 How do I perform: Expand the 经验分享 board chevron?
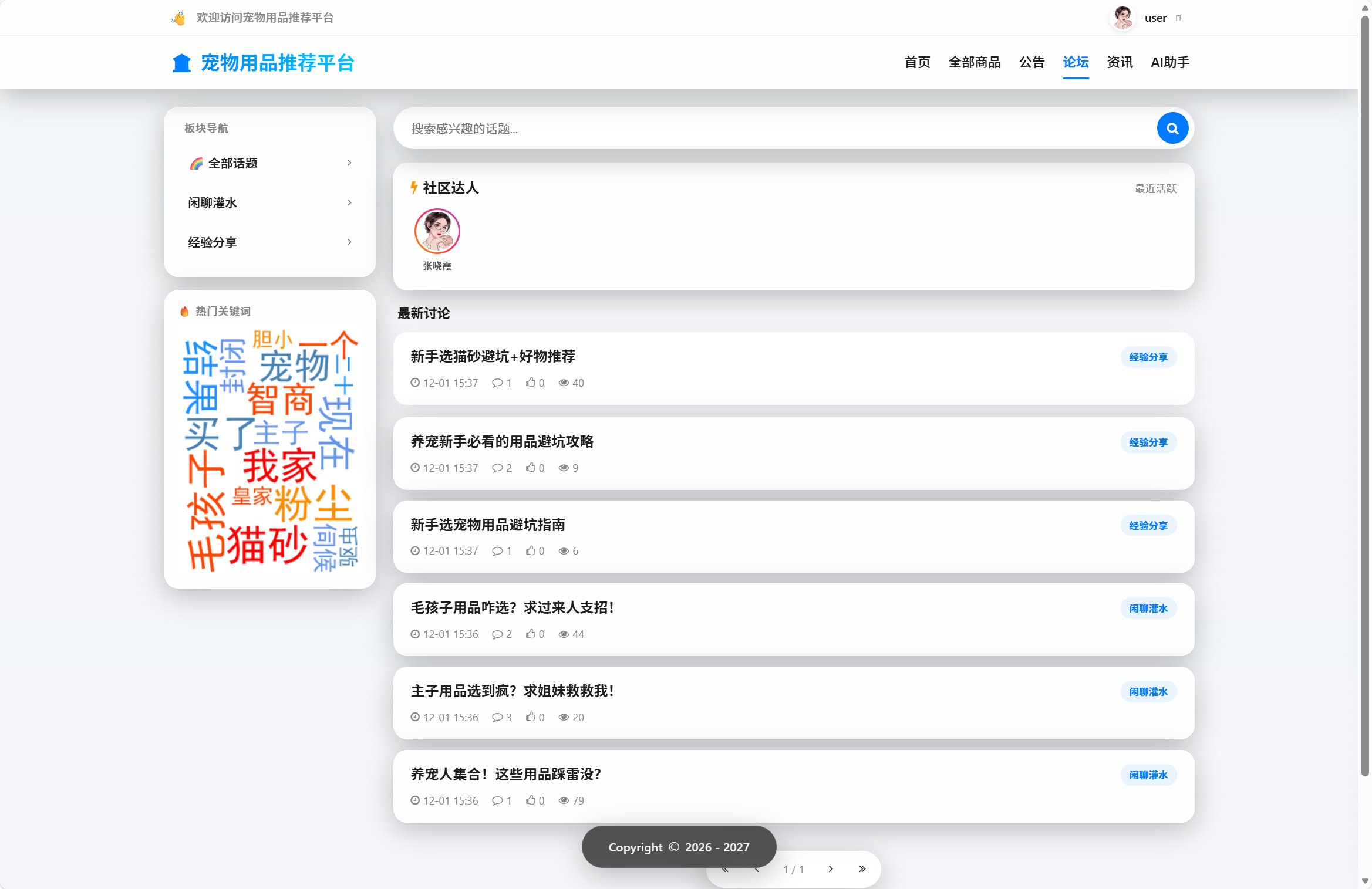coord(349,242)
